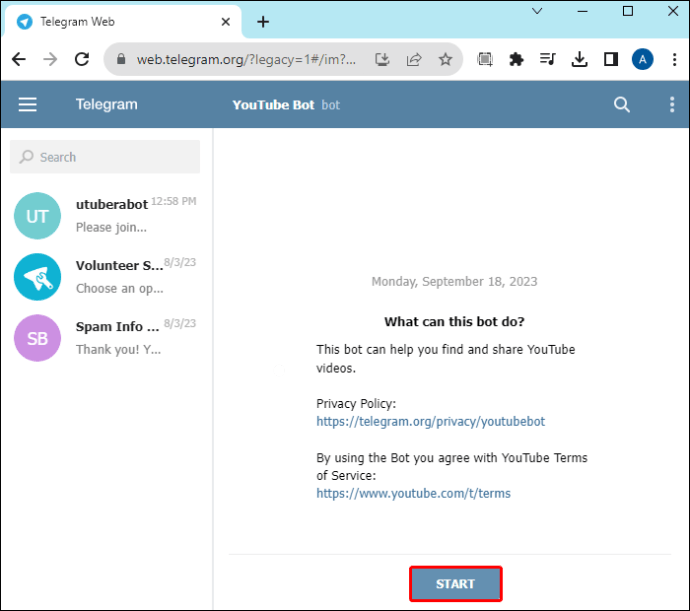Image resolution: width=690 pixels, height=611 pixels.
Task: Expand the tab search chevron
Action: click(x=537, y=12)
